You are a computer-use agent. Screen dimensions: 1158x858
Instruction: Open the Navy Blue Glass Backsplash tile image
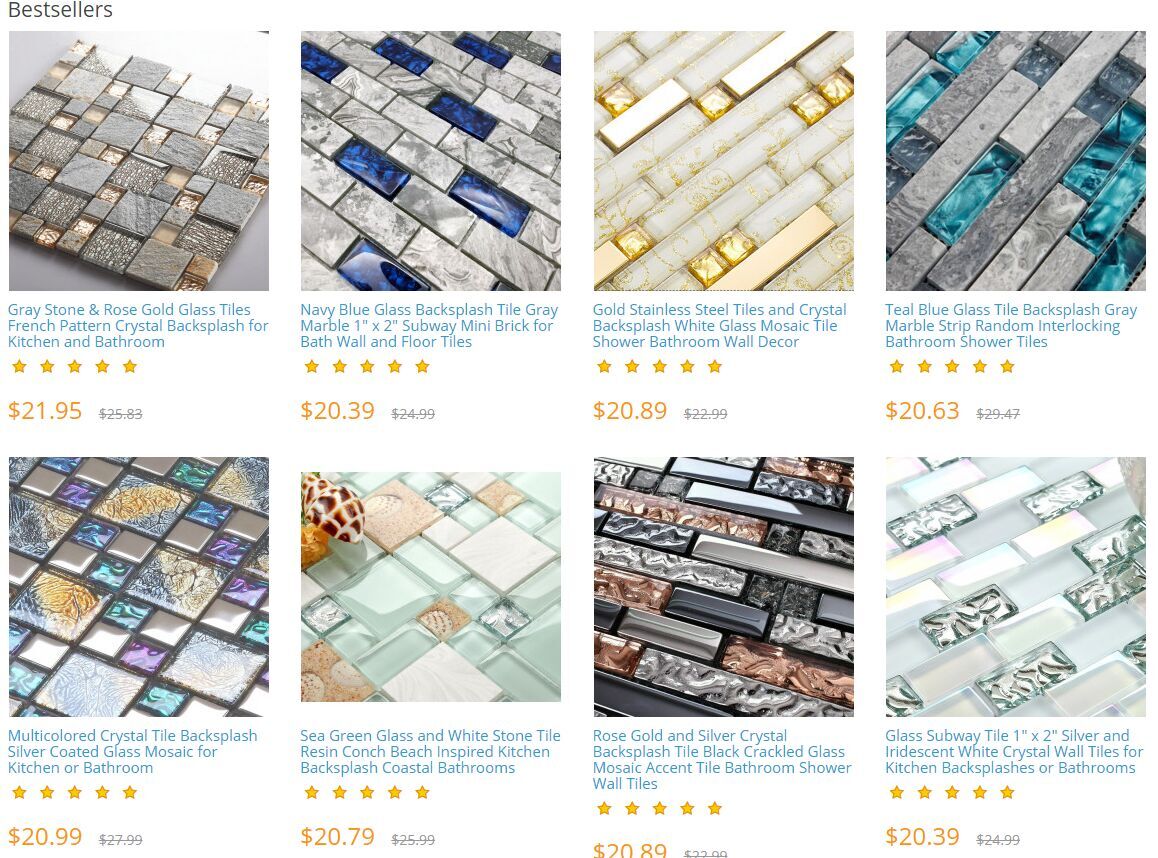431,161
